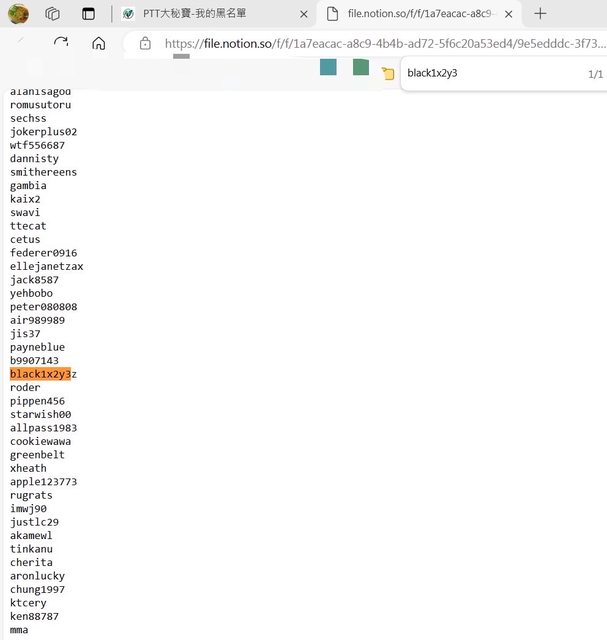Image resolution: width=607 pixels, height=640 pixels.
Task: Open the tab actions menu icon
Action: point(89,14)
